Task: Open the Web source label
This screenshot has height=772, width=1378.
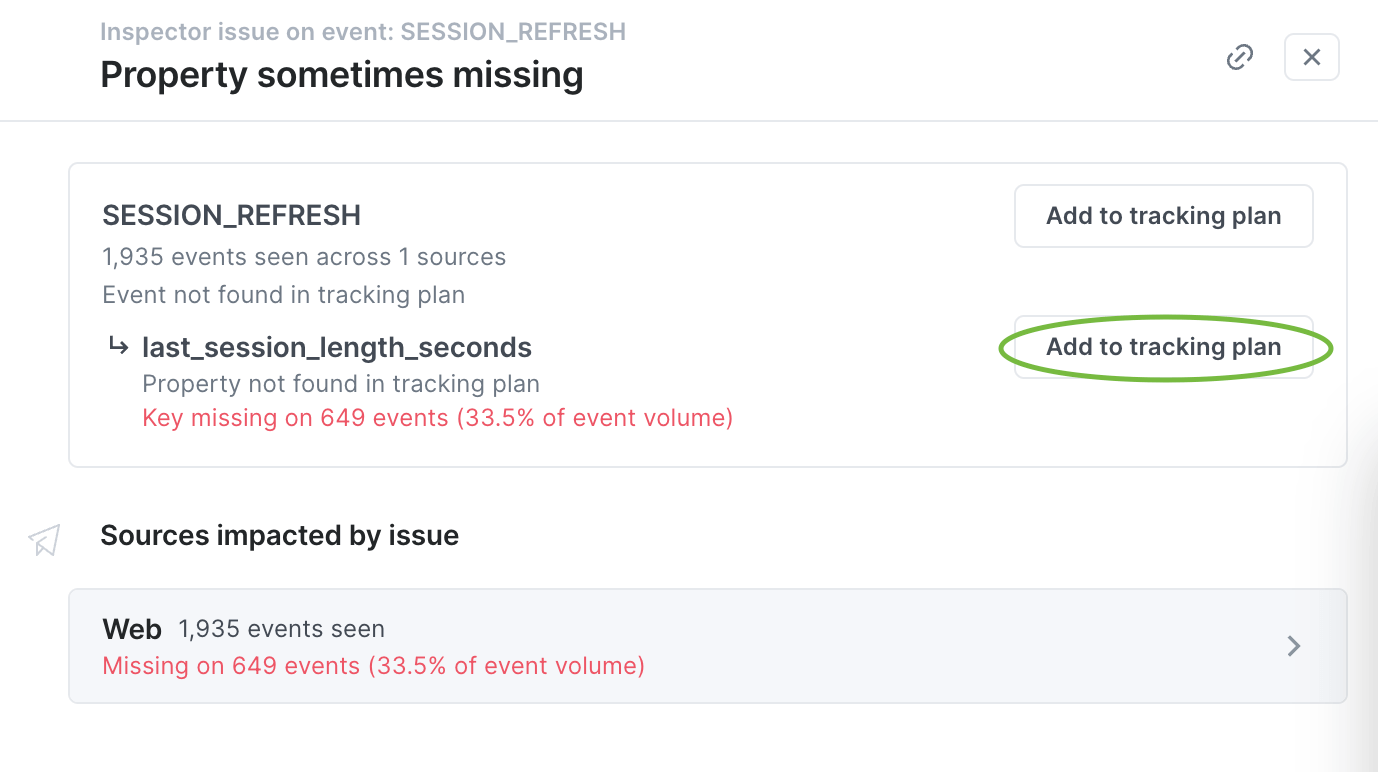Action: click(132, 629)
